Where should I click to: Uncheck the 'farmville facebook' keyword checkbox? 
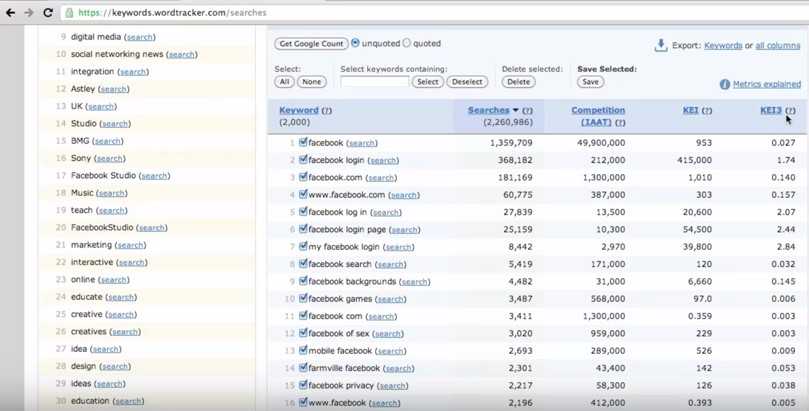tap(303, 368)
